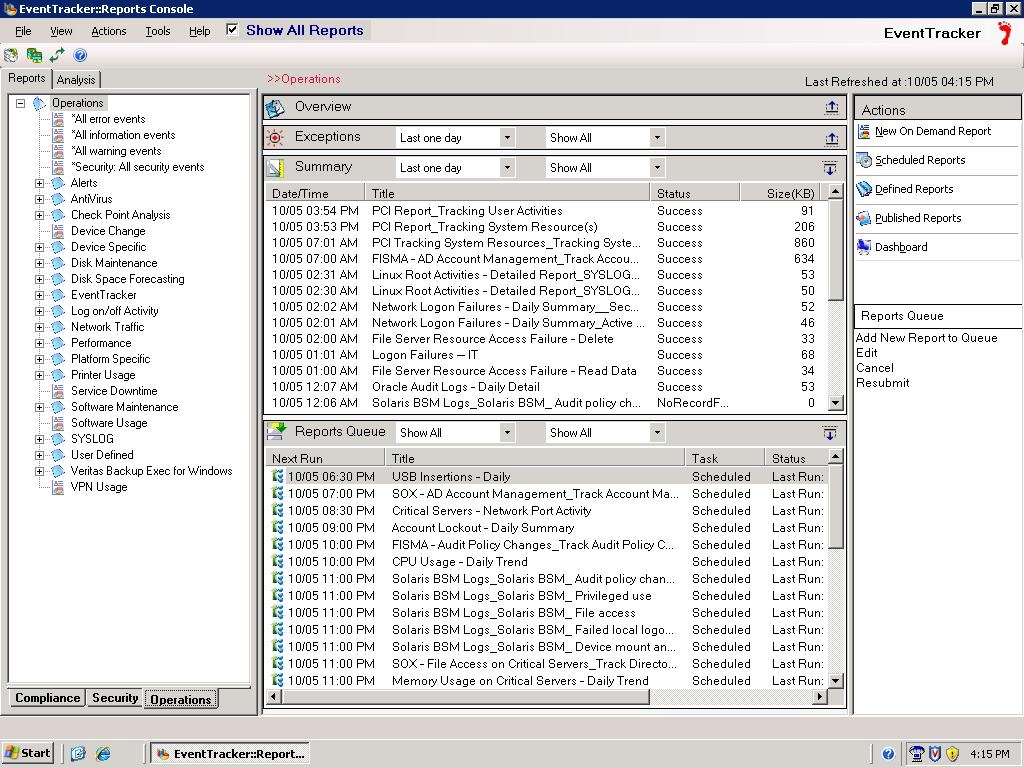Click the Scheduled Reports clock icon
This screenshot has height=768, width=1024.
click(864, 161)
